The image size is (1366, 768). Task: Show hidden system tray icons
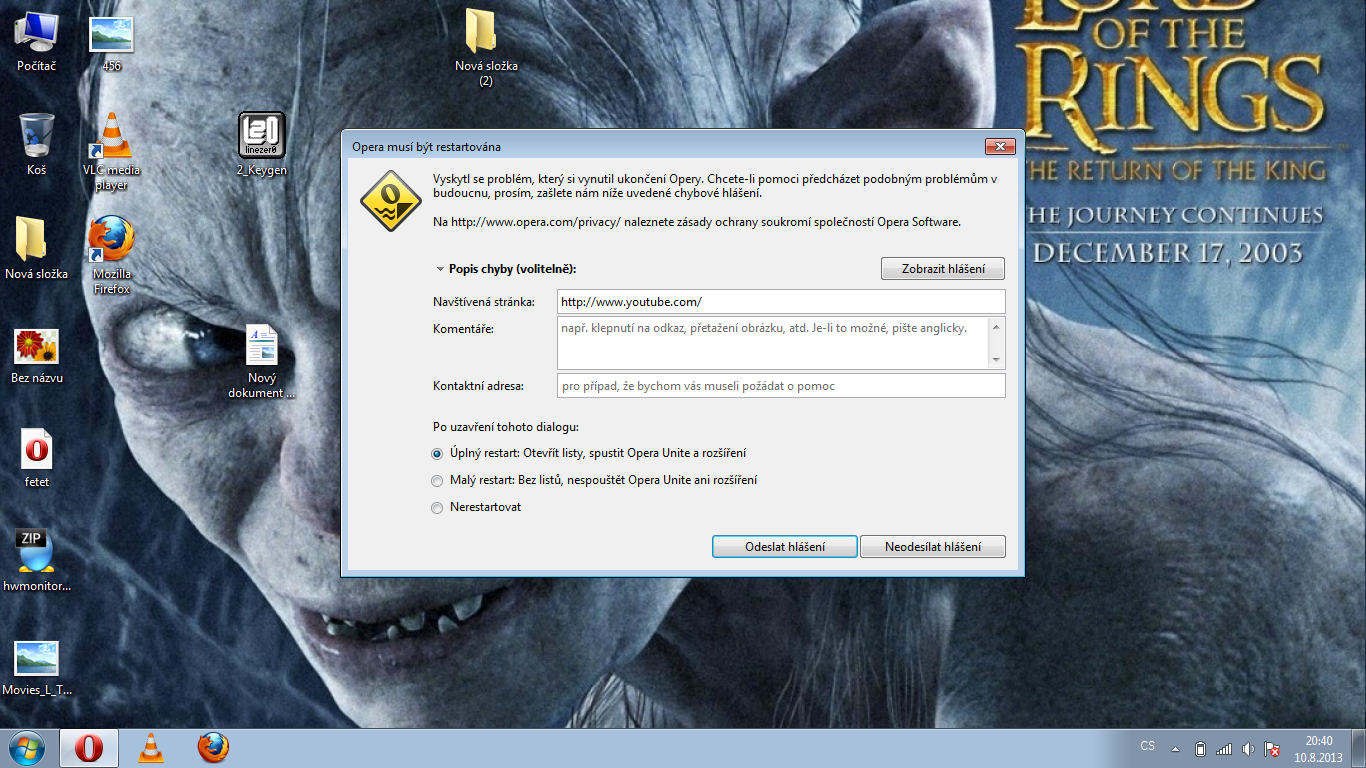[x=1175, y=748]
